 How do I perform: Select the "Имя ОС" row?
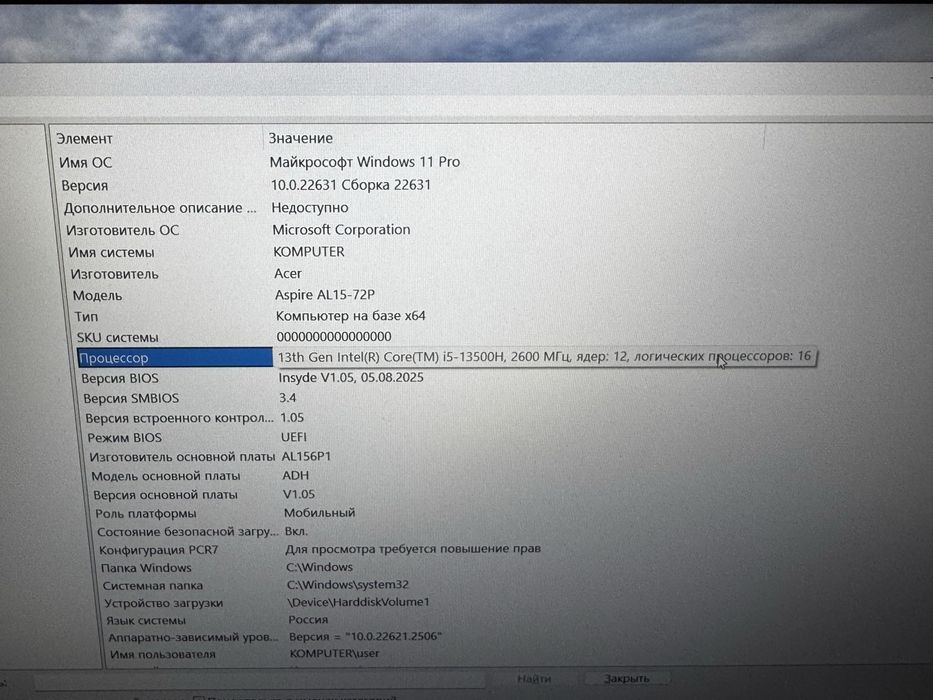click(85, 162)
